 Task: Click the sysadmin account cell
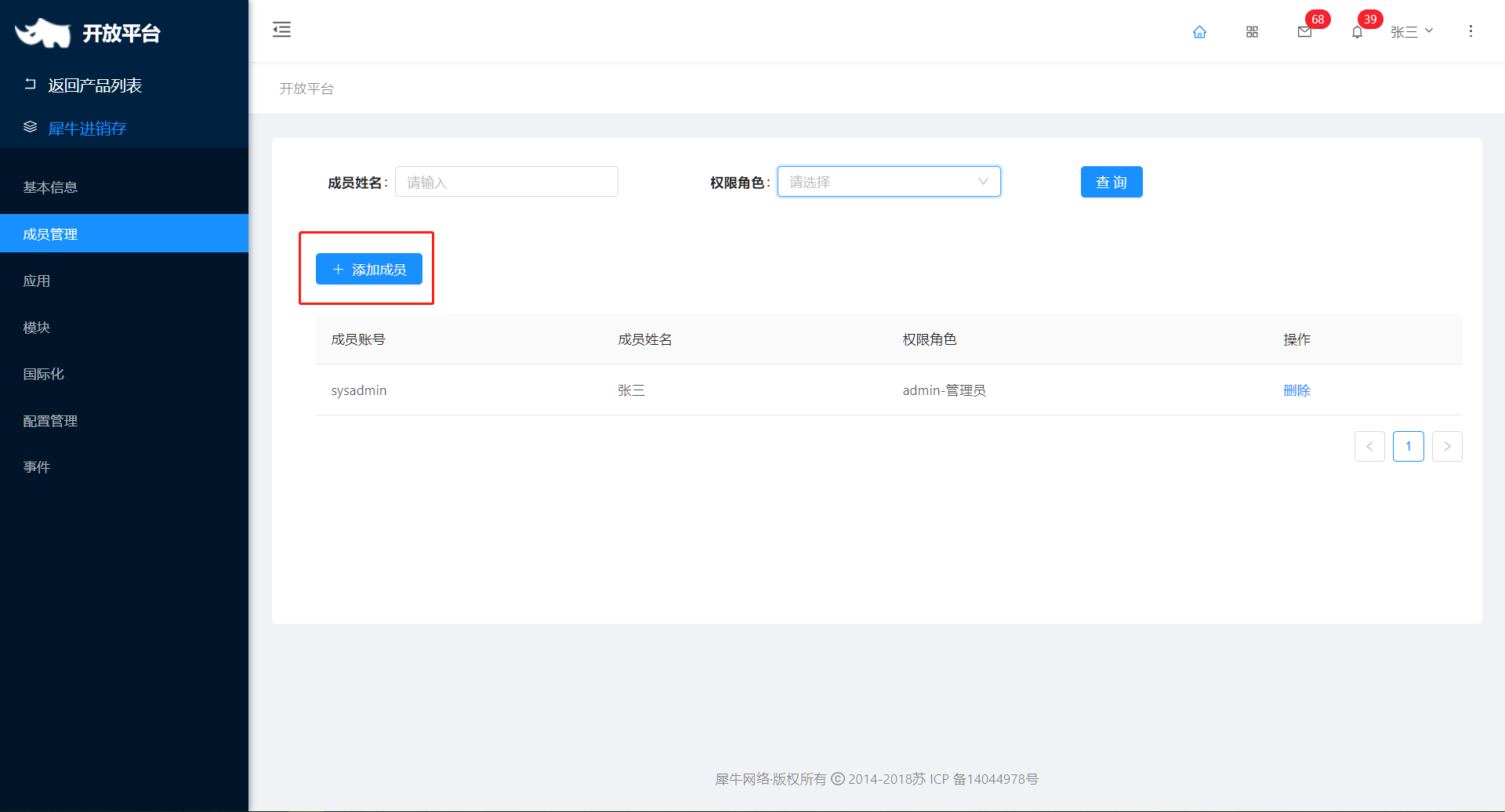pyautogui.click(x=359, y=390)
